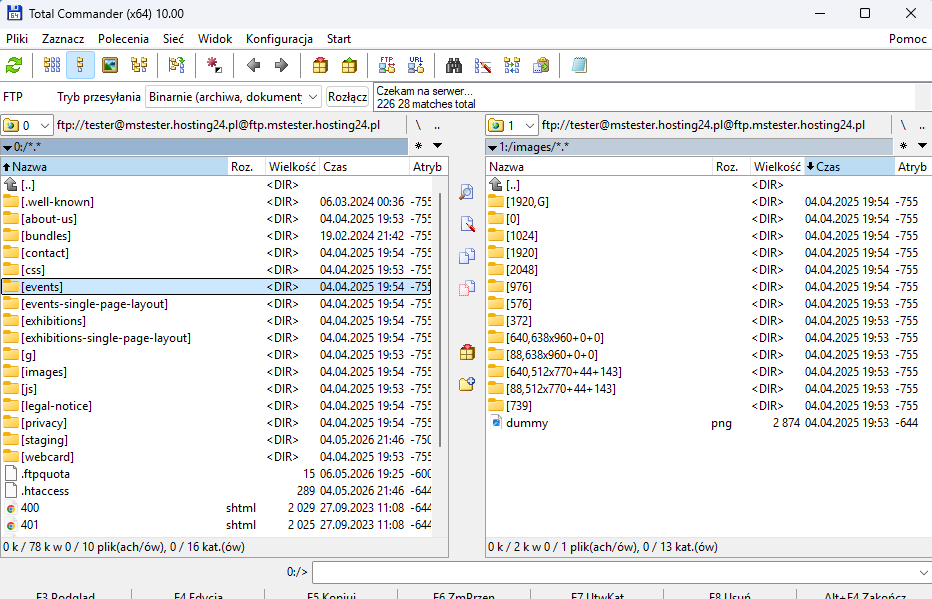This screenshot has height=599, width=932.
Task: Show directory tree view icon
Action: pos(139,65)
